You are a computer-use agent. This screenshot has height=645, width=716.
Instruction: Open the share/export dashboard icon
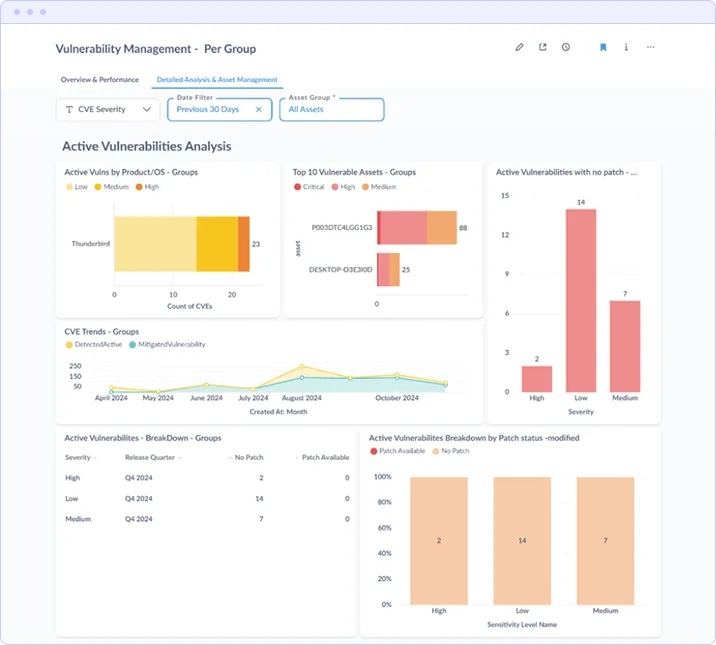[542, 47]
